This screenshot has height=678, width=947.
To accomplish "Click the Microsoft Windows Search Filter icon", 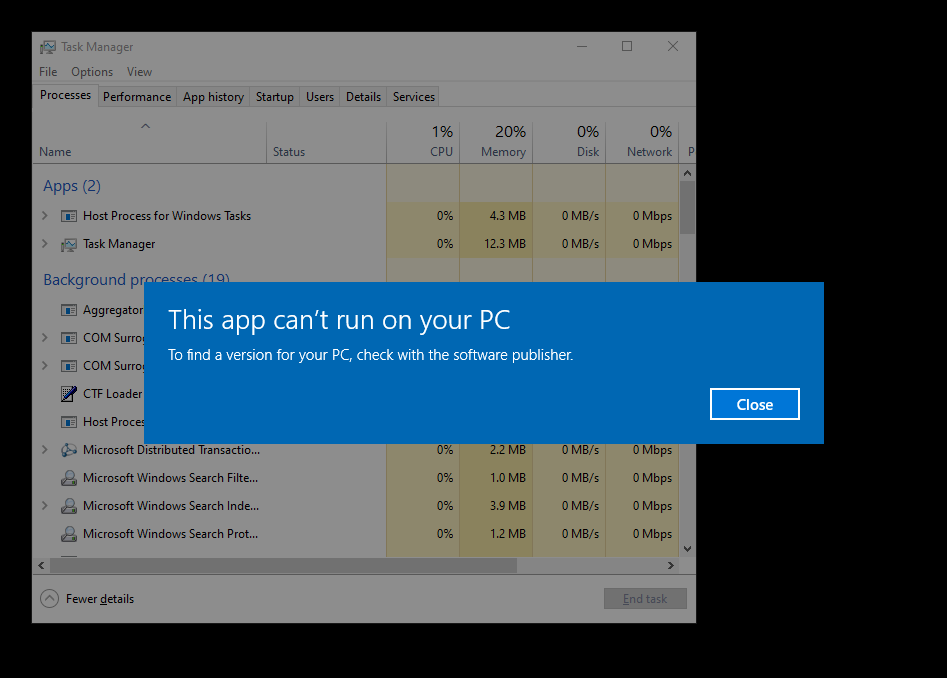I will coord(69,478).
